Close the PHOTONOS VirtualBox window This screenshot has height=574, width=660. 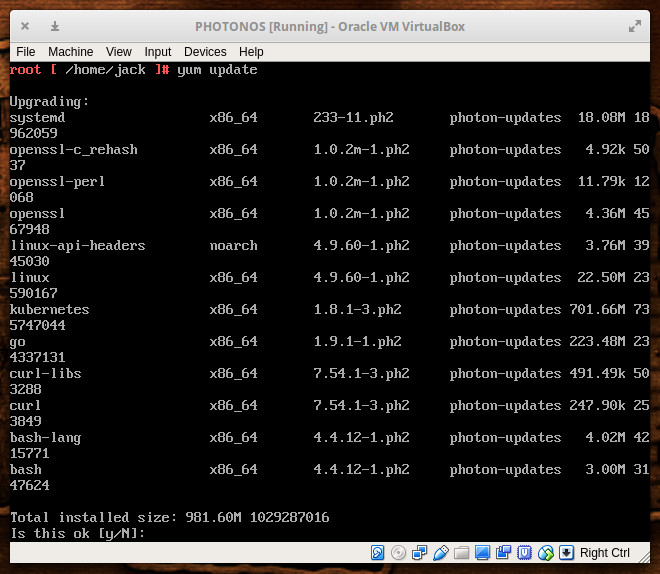tap(25, 26)
